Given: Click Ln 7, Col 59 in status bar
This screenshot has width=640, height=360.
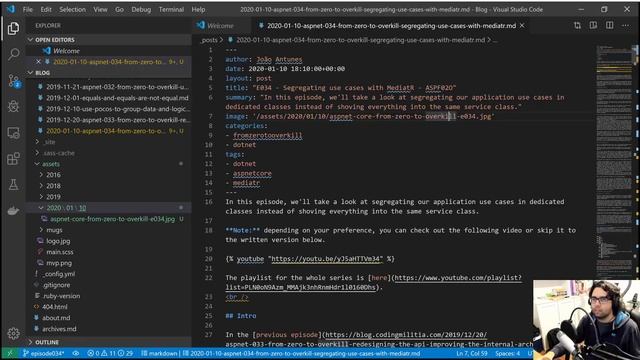Looking at the screenshot, I should pos(472,353).
